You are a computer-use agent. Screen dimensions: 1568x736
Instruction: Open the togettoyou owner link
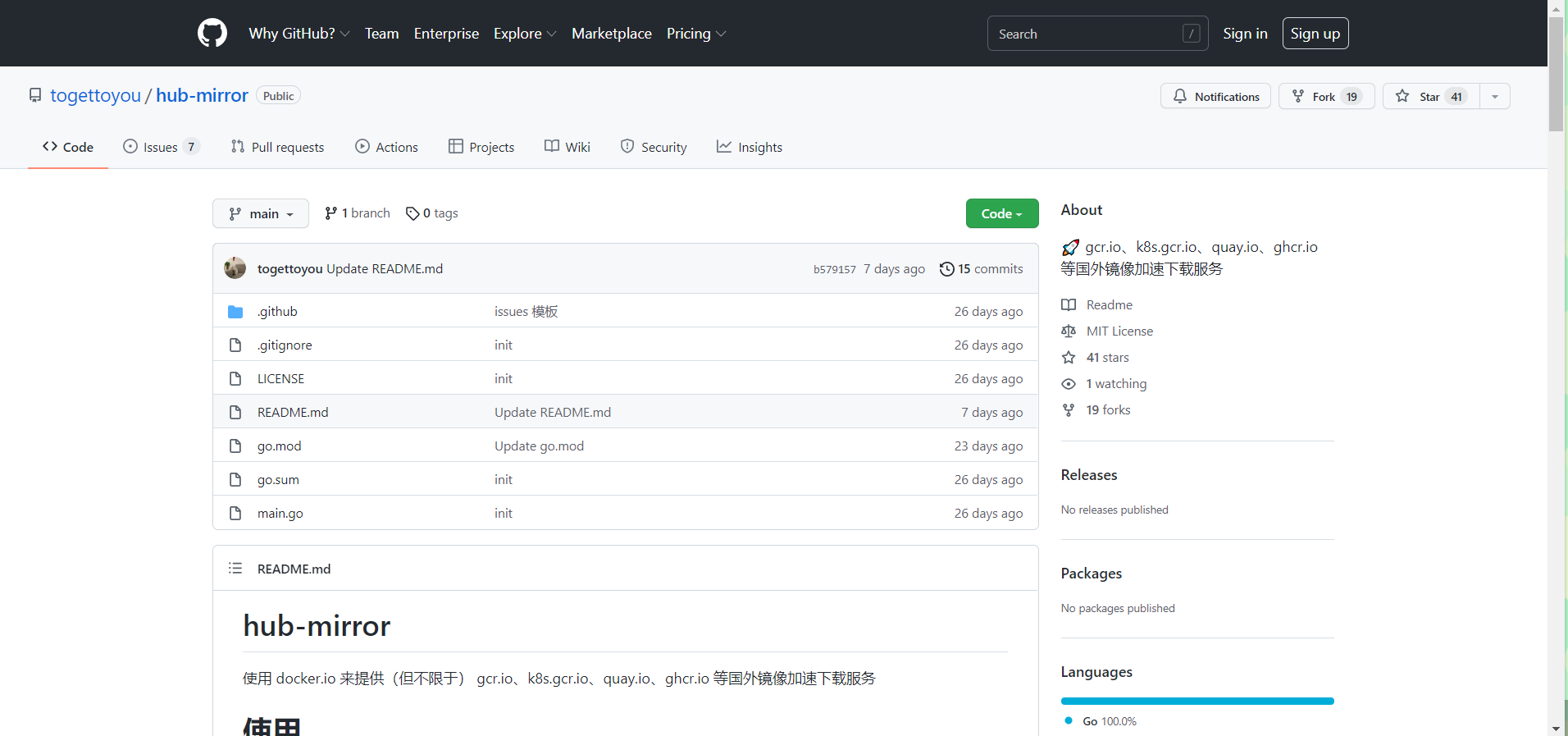coord(95,95)
